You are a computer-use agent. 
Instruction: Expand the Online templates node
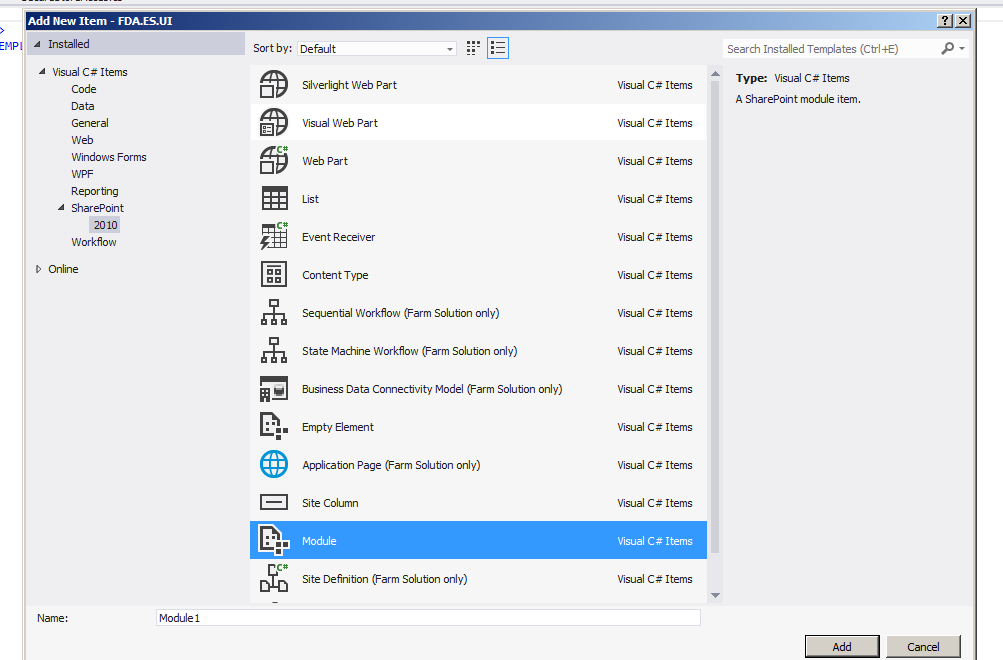pyautogui.click(x=37, y=268)
